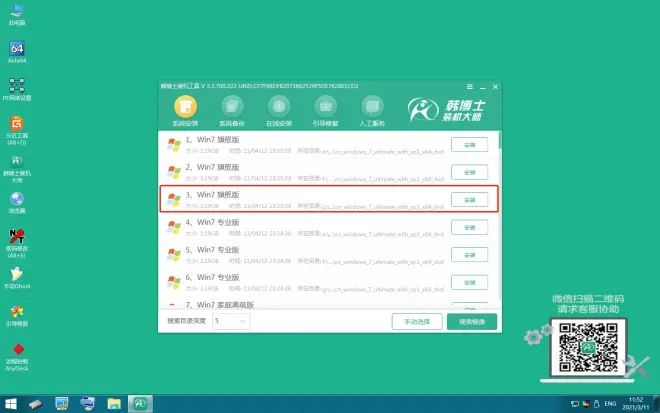Click the disk drive icon in the taskbar
Screen dimensions: 660x413
point(36,404)
